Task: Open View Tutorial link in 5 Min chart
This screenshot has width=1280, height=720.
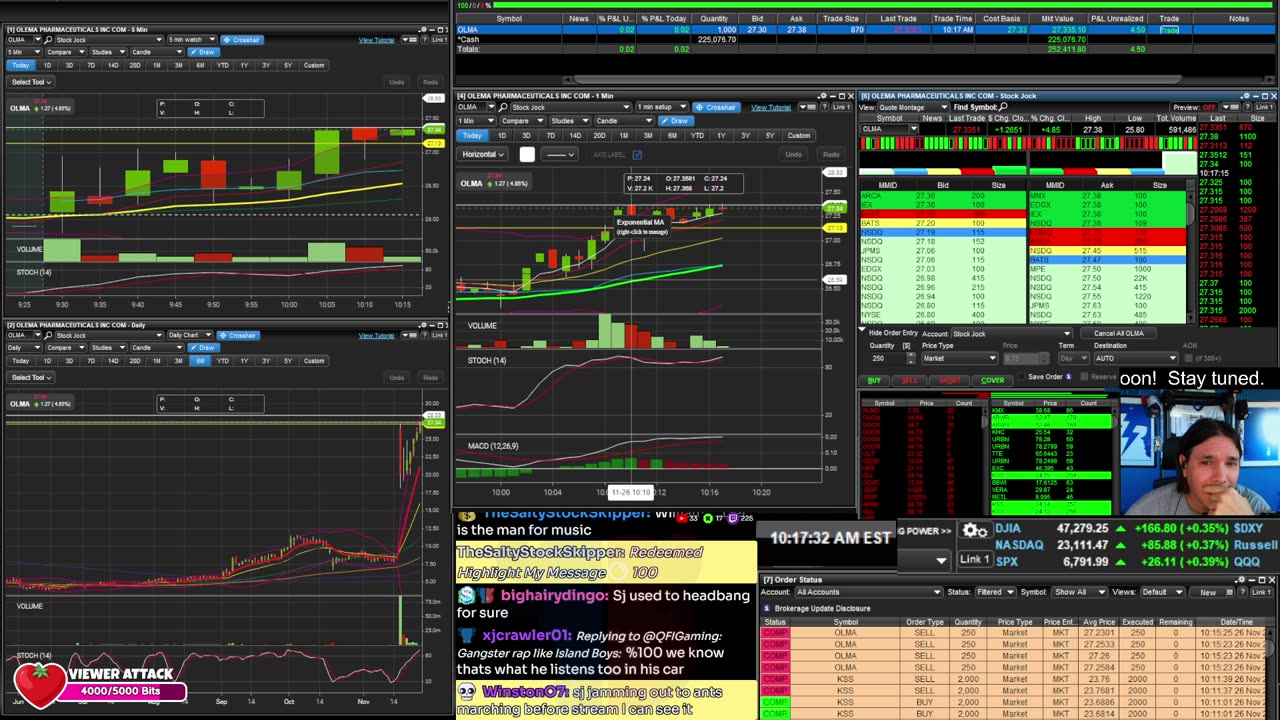Action: coord(376,40)
